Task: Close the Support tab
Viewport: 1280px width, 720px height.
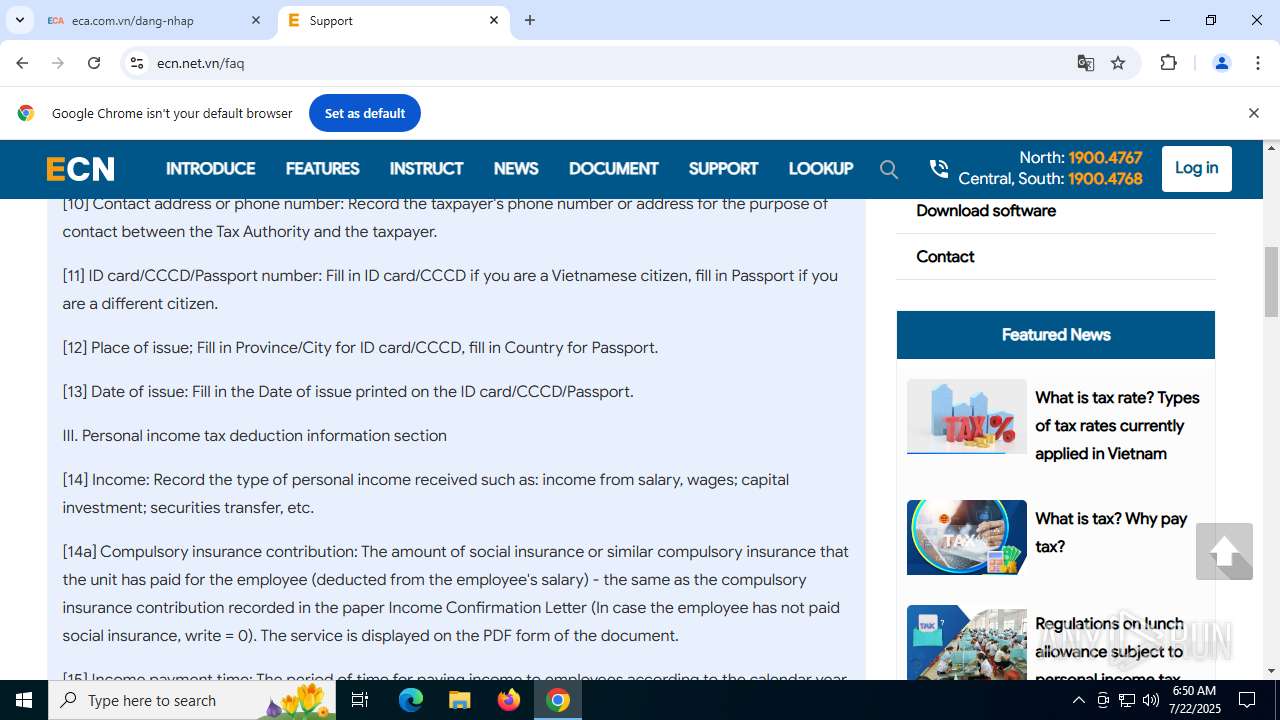Action: pos(494,20)
